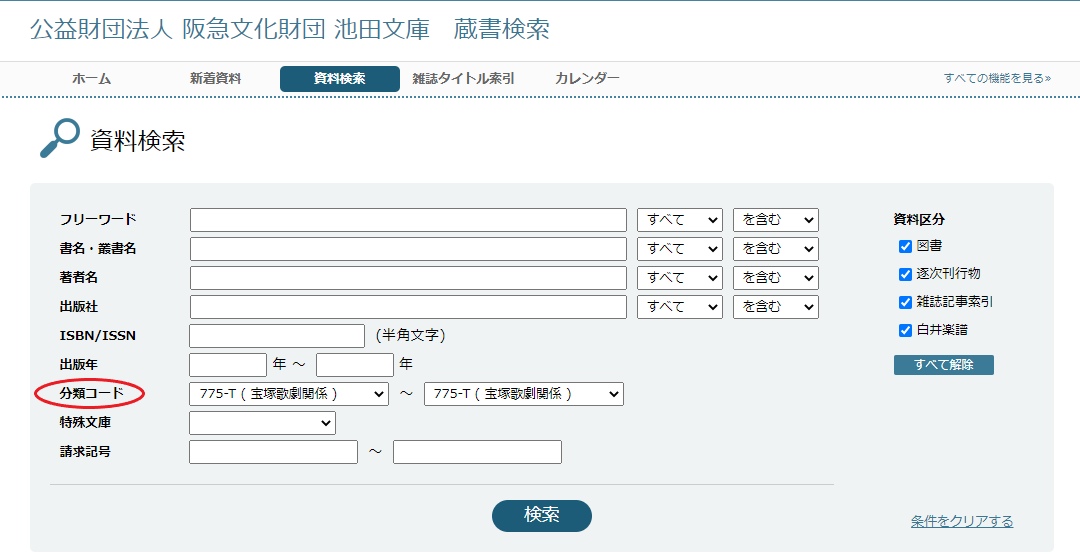1080x555 pixels.
Task: Go to the ホーム tab
Action: point(92,79)
